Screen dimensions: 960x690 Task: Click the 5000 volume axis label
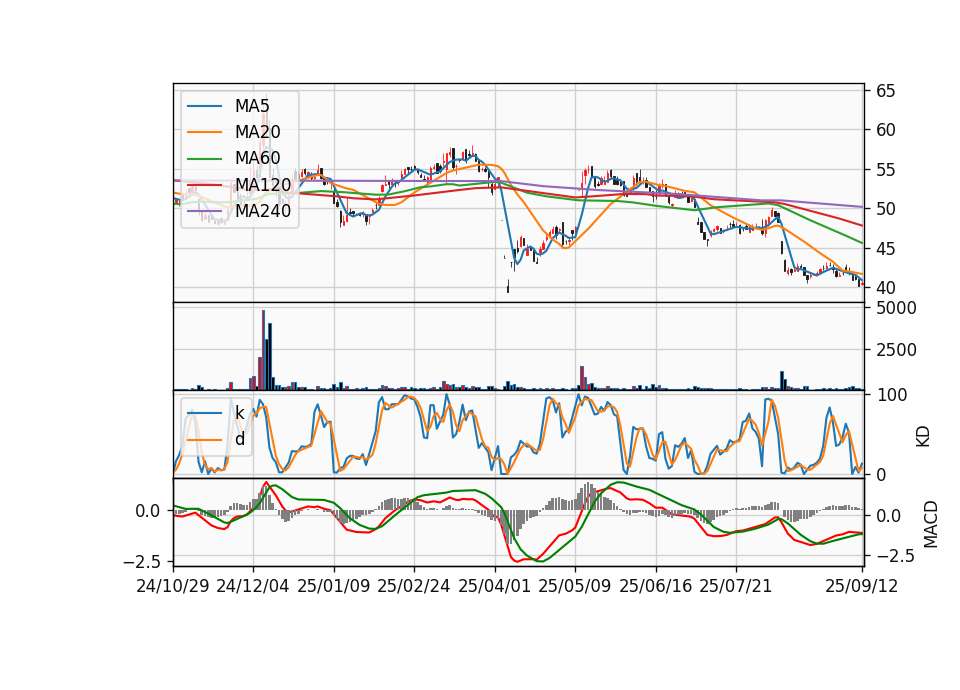pos(896,308)
